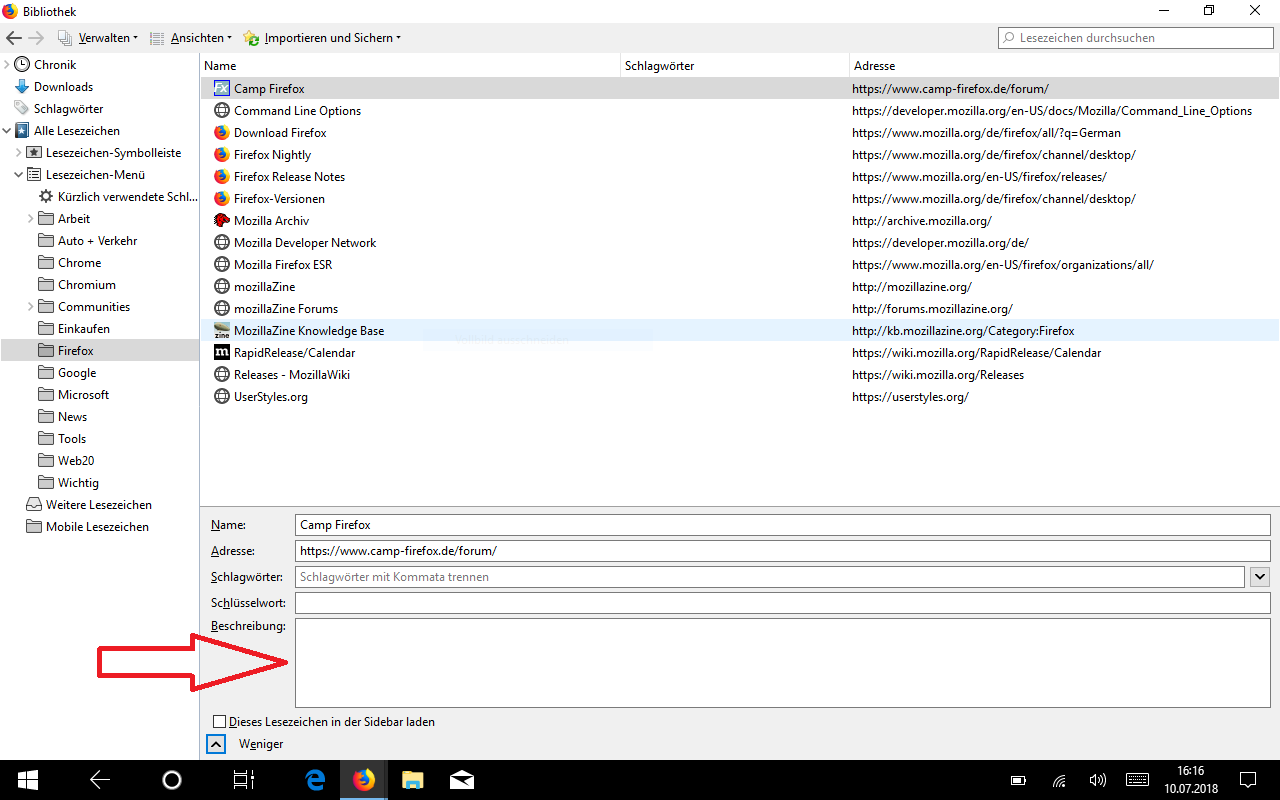Select the Chromium folder
Viewport: 1280px width, 800px height.
(87, 285)
